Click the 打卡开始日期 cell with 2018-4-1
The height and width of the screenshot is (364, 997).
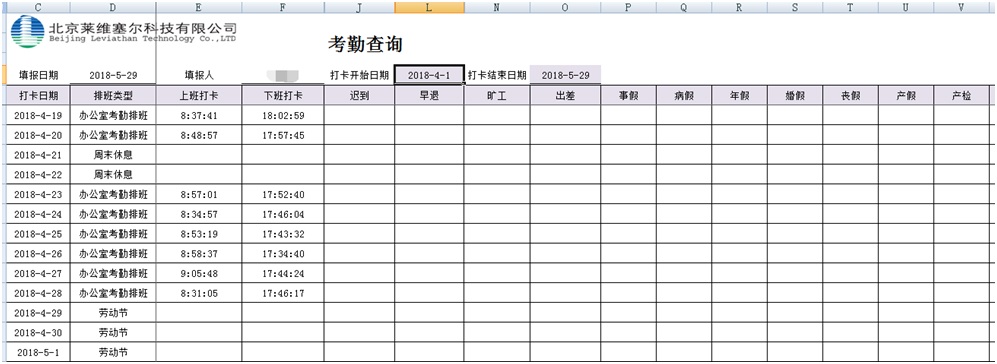point(429,75)
